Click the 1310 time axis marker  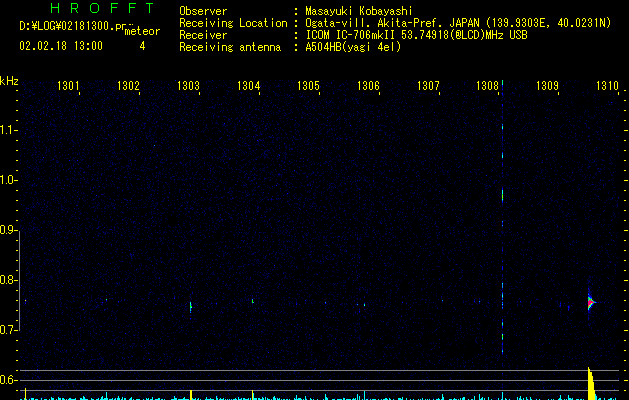point(607,86)
